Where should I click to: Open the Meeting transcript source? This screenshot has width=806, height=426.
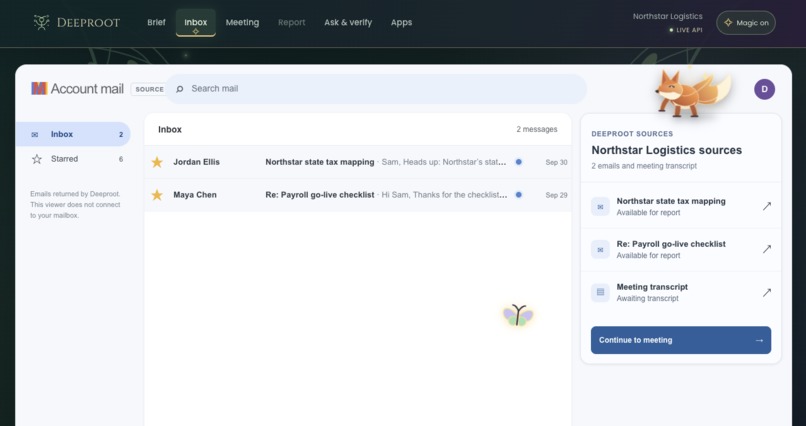tap(681, 292)
